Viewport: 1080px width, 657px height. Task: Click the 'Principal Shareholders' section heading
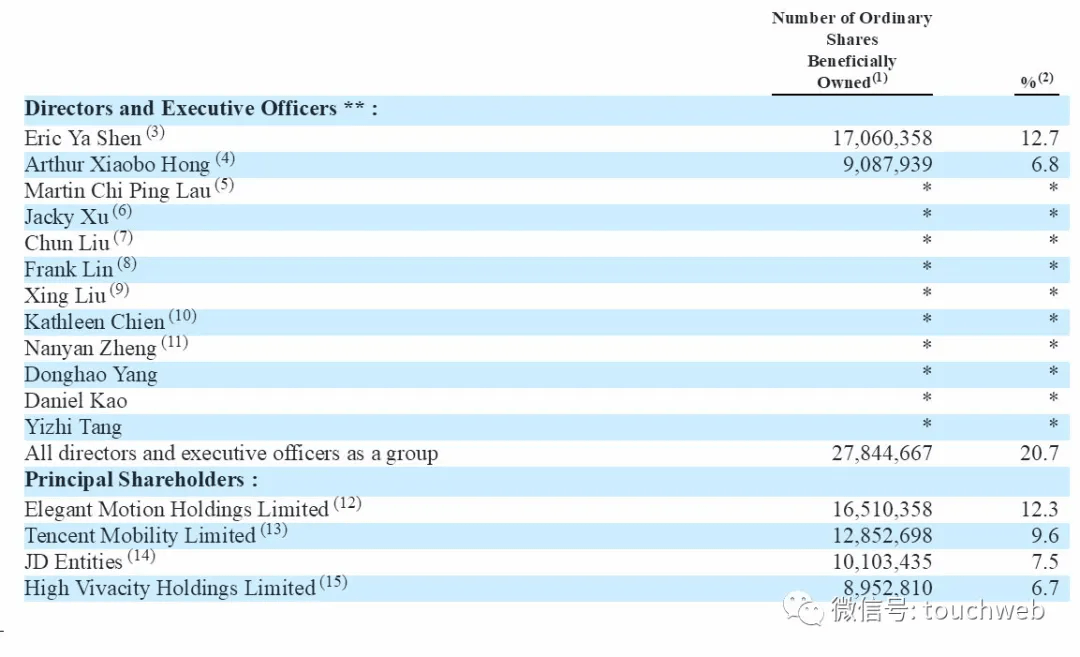(x=141, y=479)
